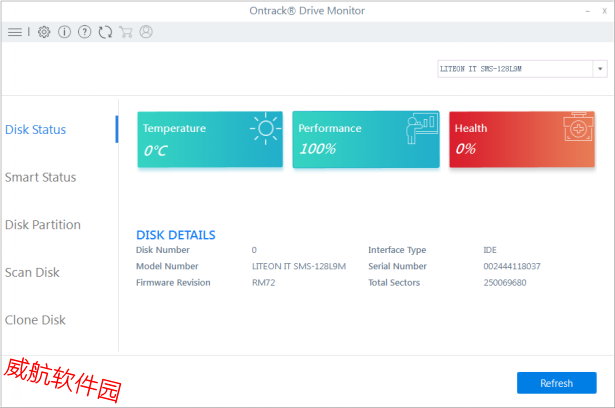This screenshot has width=615, height=408.
Task: Open the Scan Disk section
Action: [x=32, y=272]
